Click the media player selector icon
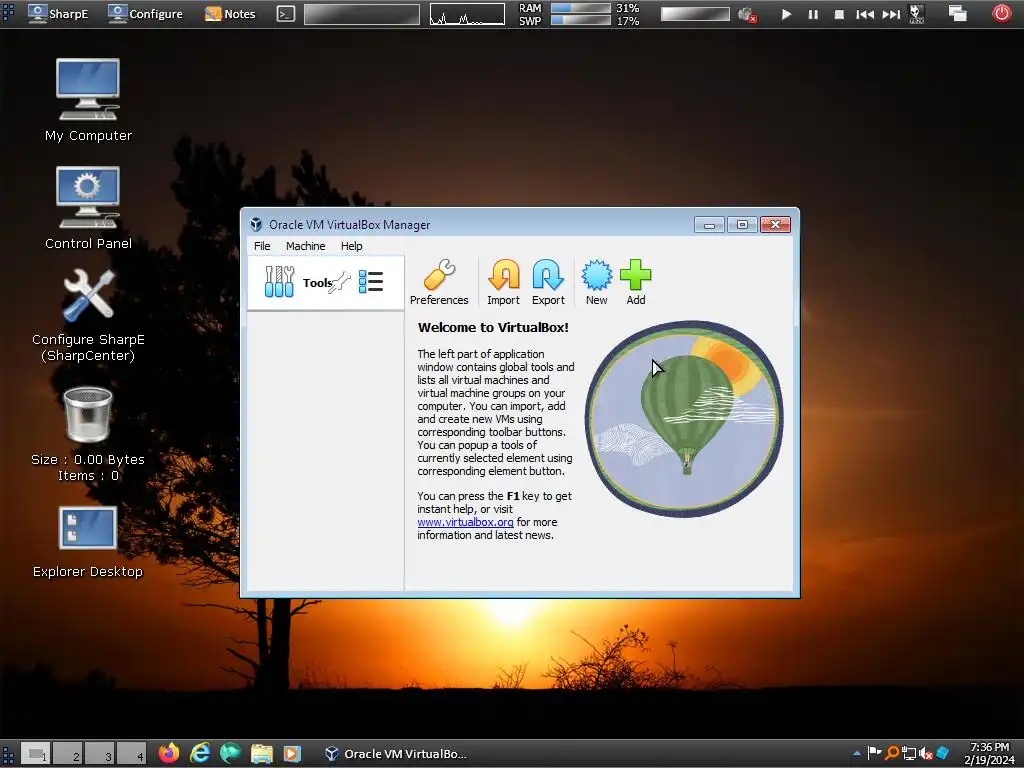Viewport: 1024px width, 768px height. (917, 14)
